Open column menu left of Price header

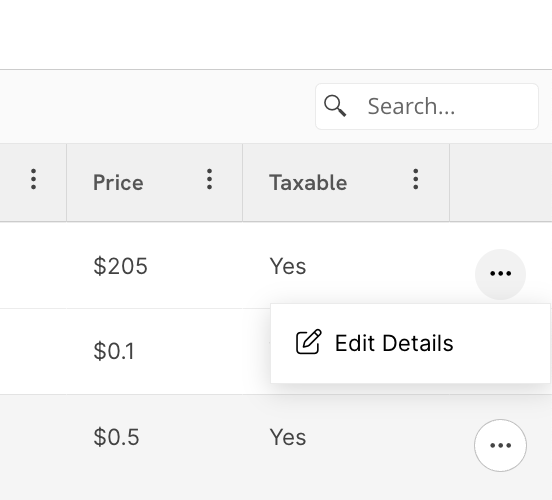33,179
